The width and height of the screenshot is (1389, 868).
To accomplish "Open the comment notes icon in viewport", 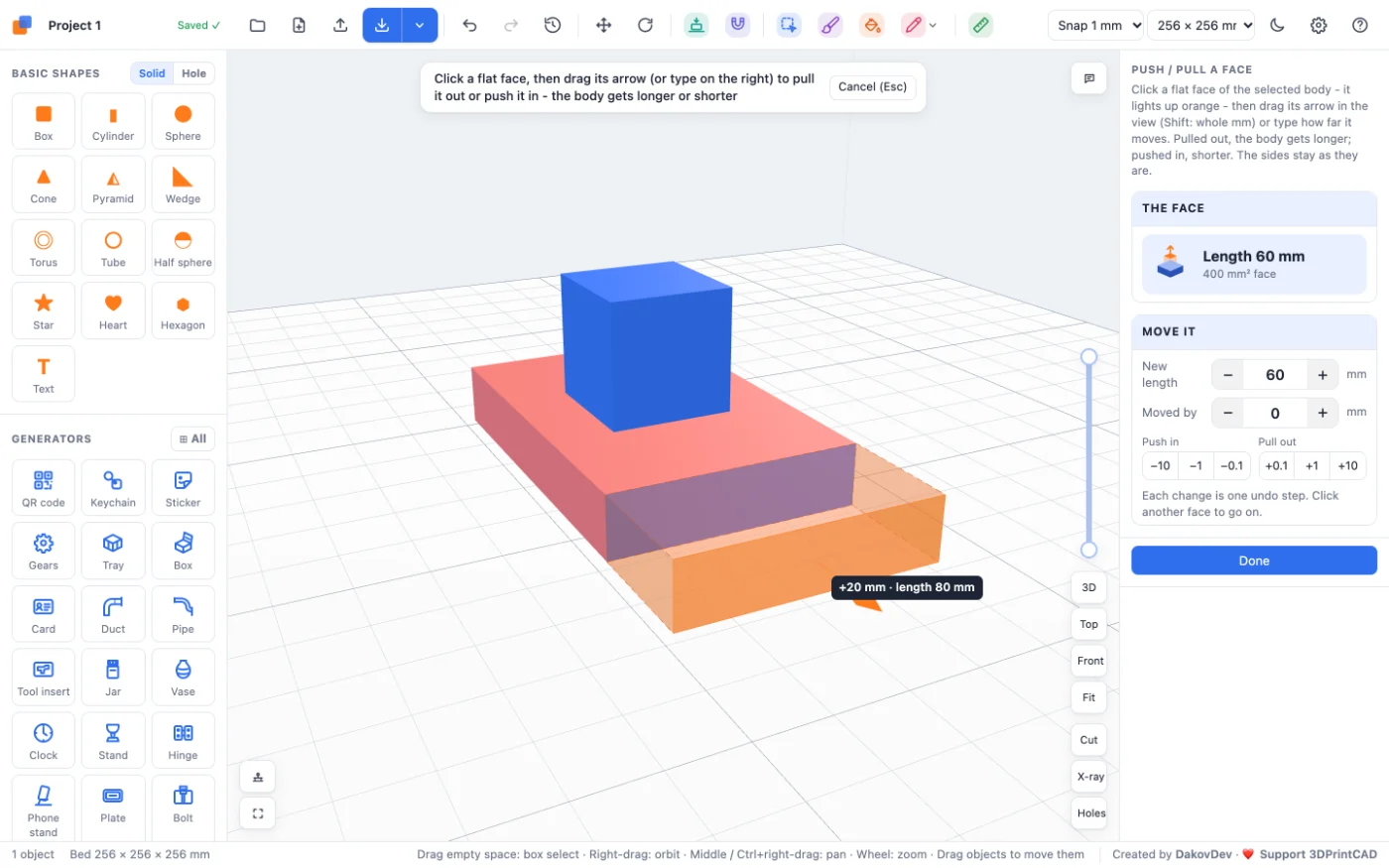I will (1089, 78).
